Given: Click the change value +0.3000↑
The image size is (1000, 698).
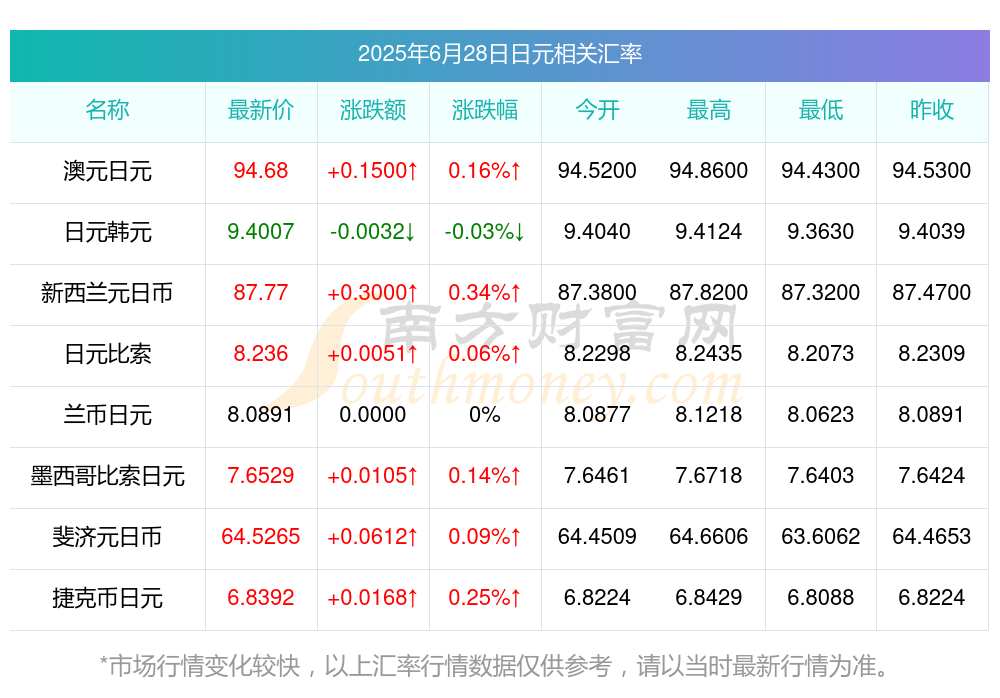Looking at the screenshot, I should tap(373, 293).
